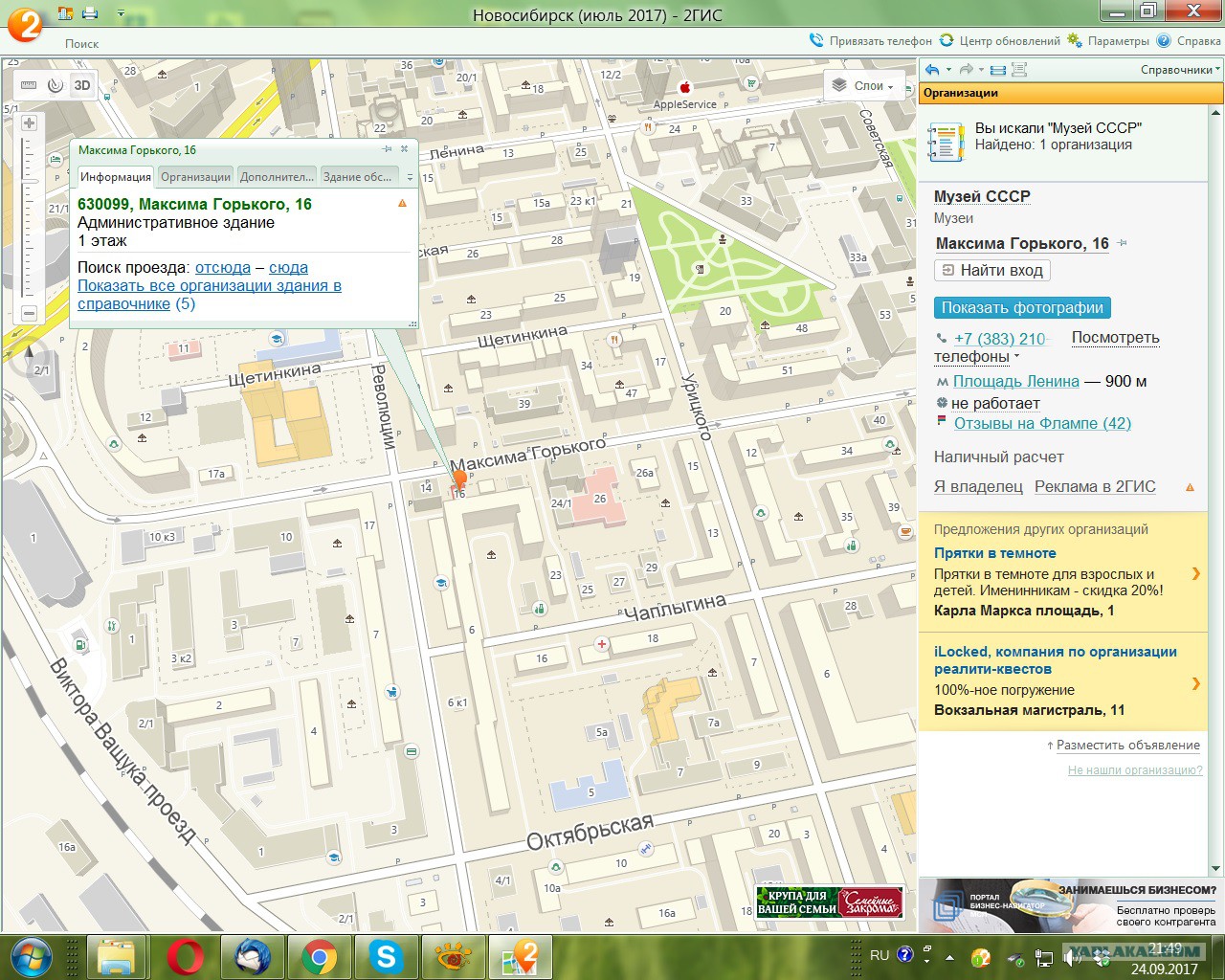Click the orange map pin at building 16
1225x980 pixels.
(x=459, y=479)
